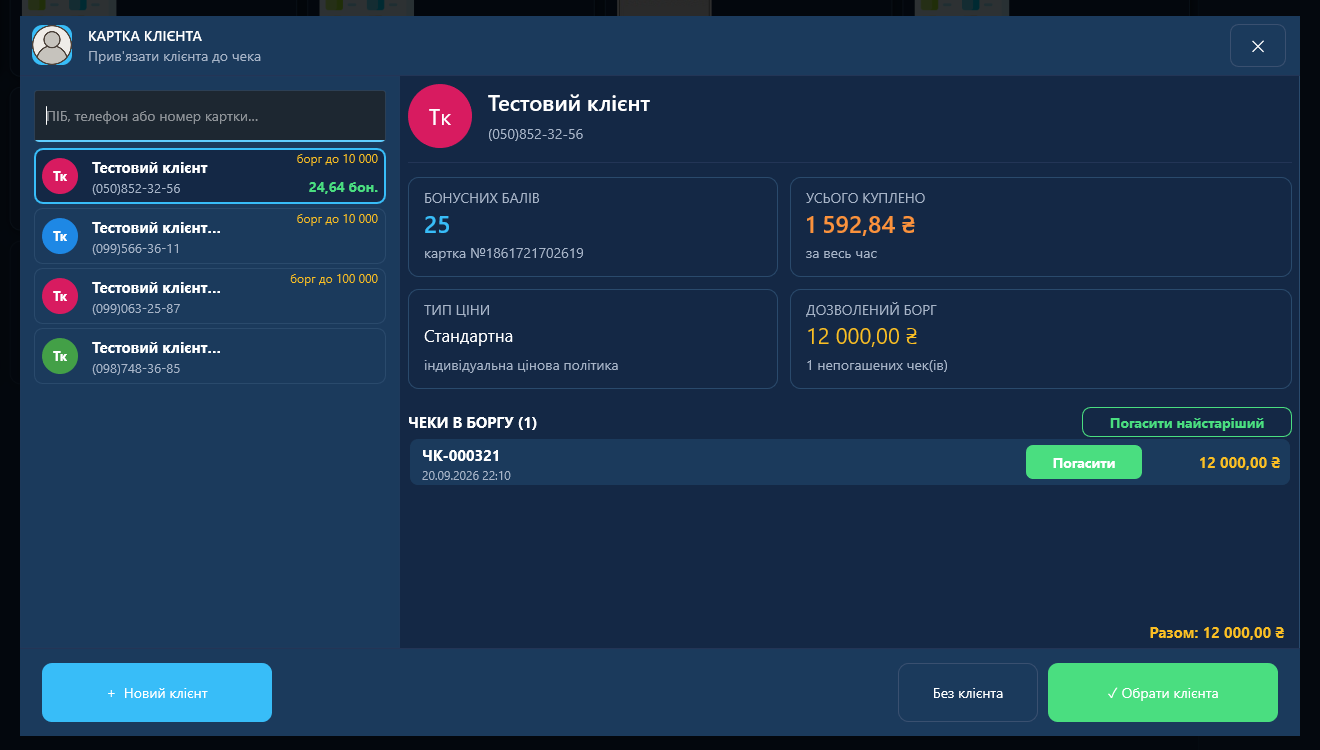This screenshot has width=1320, height=750.
Task: Click '1 непогашених чек(ів)' text
Action: tap(877, 365)
